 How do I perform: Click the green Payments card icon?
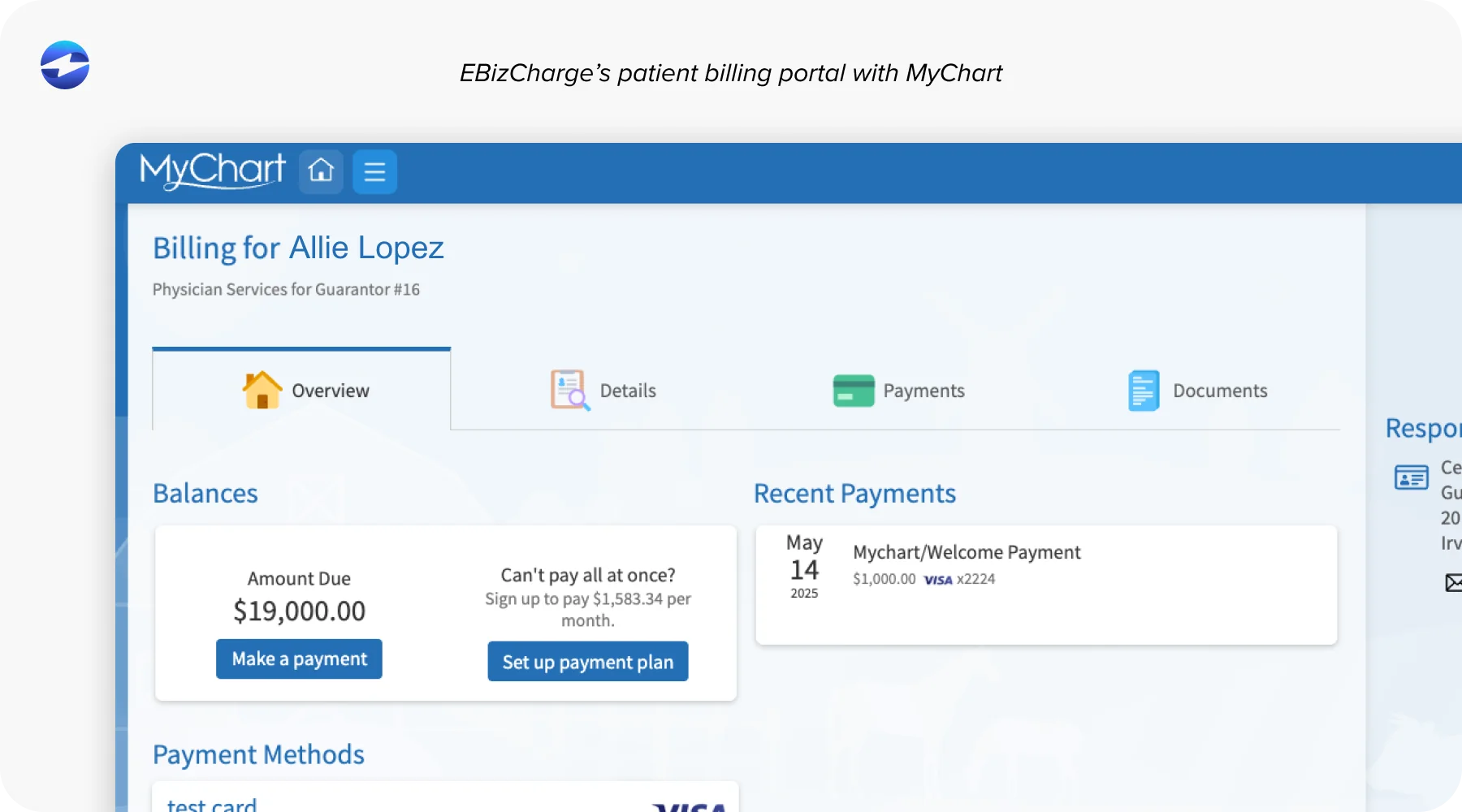pos(854,391)
